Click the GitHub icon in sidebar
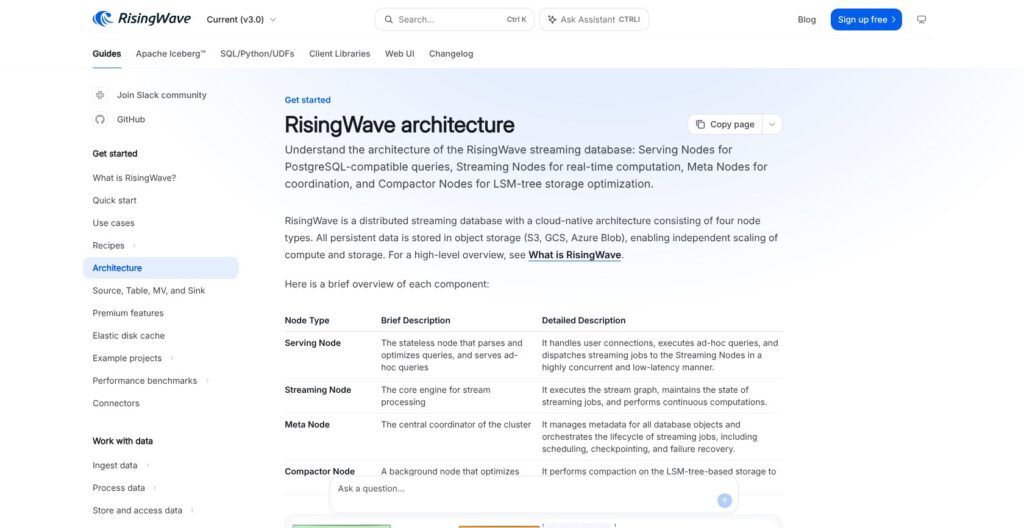The width and height of the screenshot is (1024, 528). [x=100, y=120]
